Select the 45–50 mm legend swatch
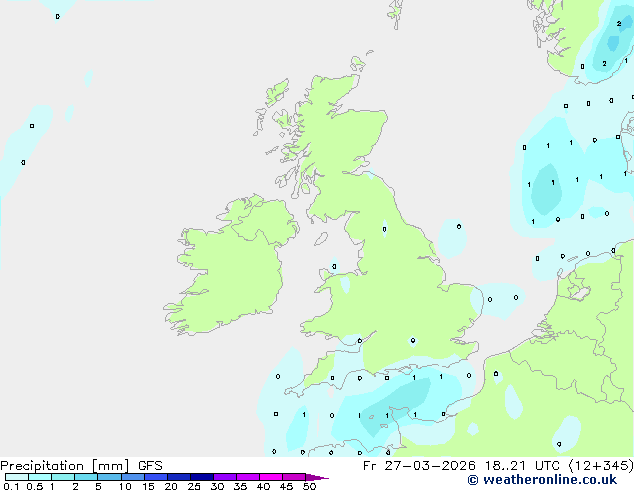The image size is (634, 490). (x=294, y=477)
